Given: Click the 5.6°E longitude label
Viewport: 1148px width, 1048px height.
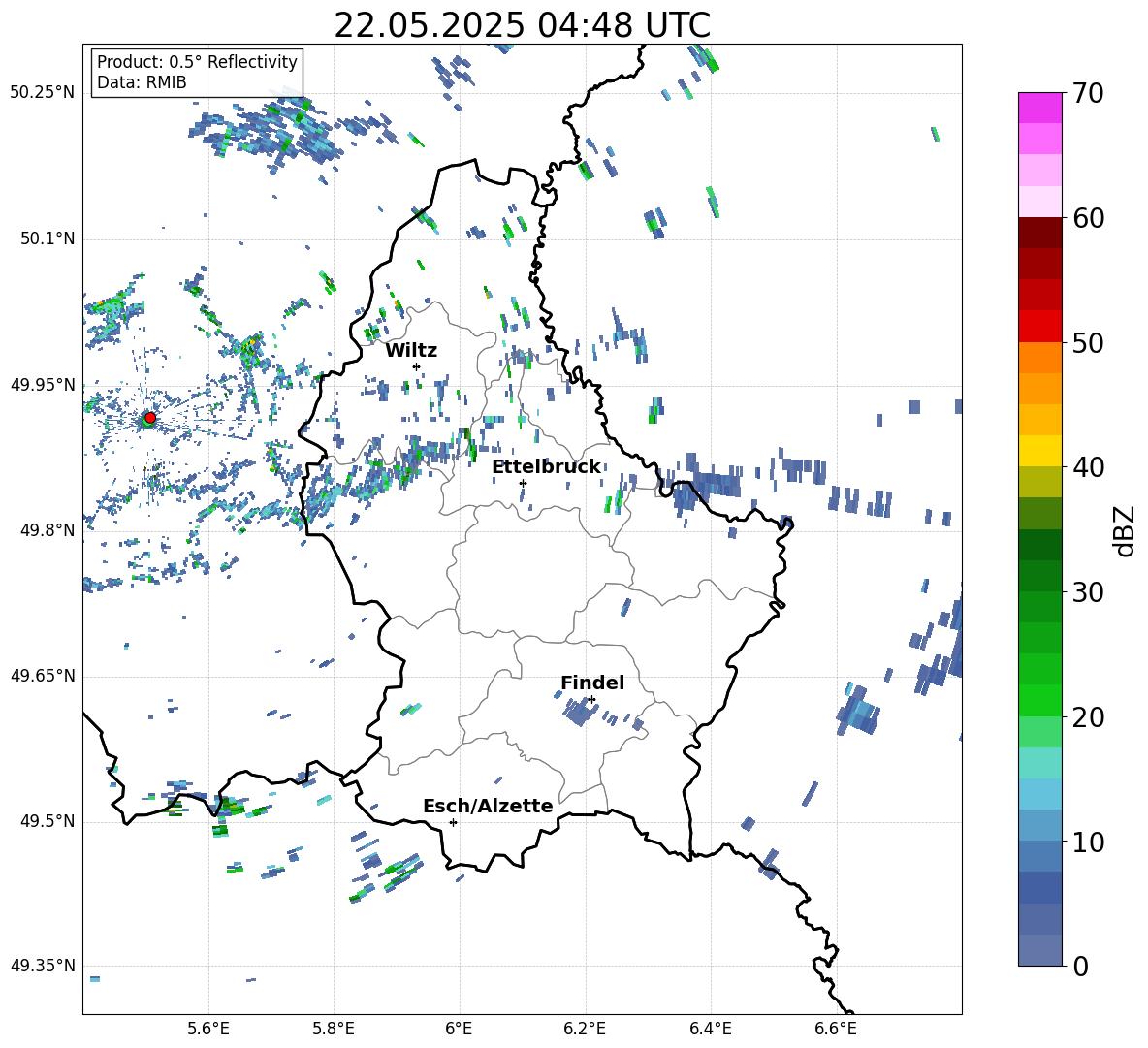Looking at the screenshot, I should click(x=208, y=1029).
